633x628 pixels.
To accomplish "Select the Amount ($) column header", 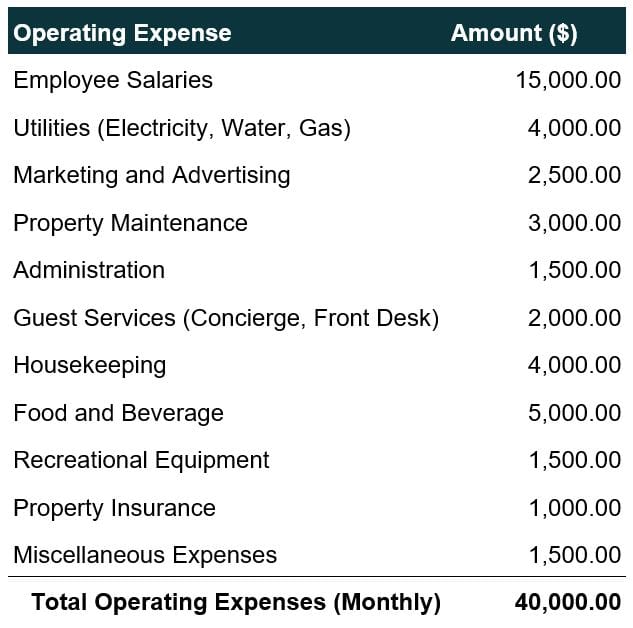I will coord(514,33).
